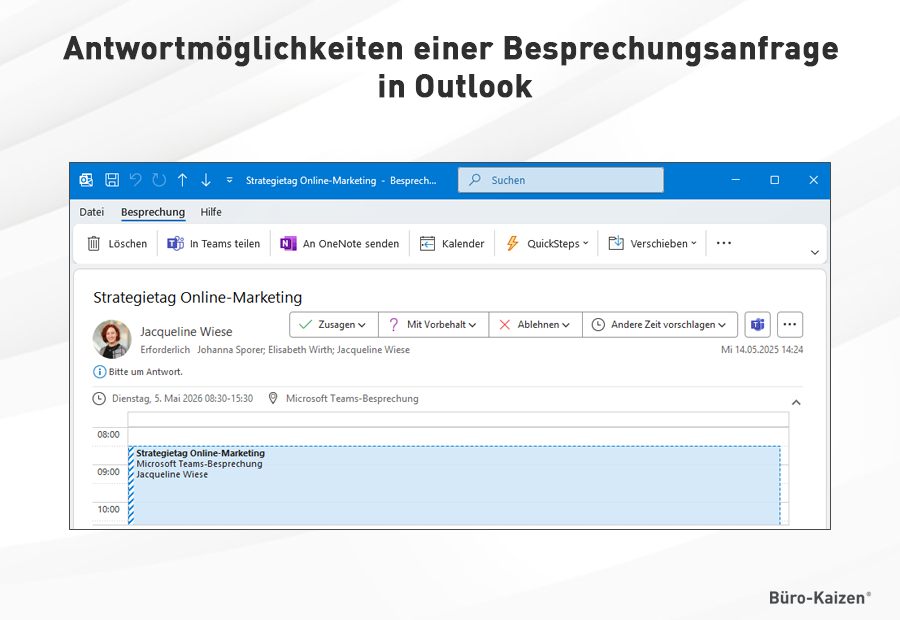Go to previous item with up arrow
The height and width of the screenshot is (620, 900).
tap(183, 180)
